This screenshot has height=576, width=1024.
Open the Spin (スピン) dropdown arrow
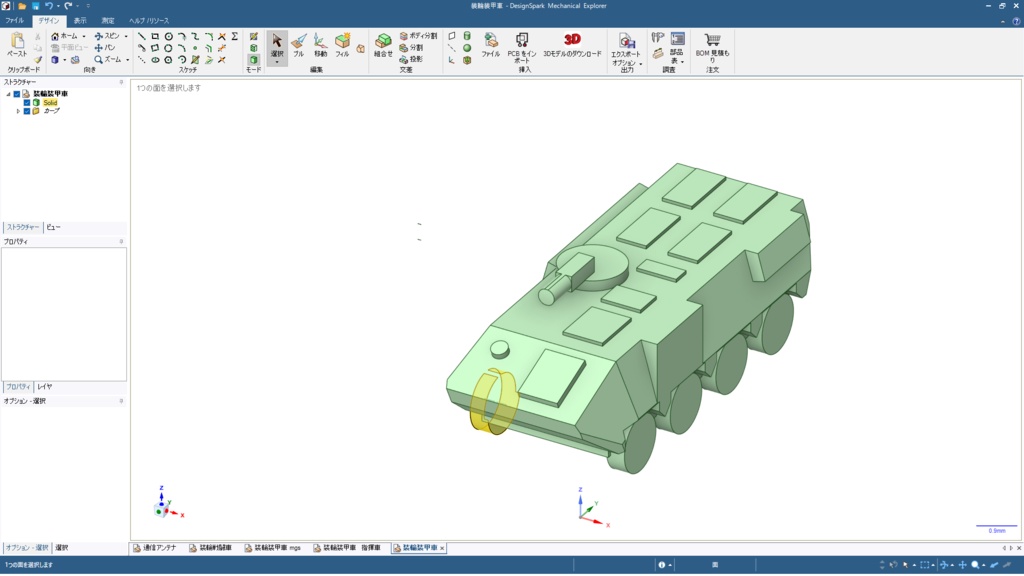126,37
